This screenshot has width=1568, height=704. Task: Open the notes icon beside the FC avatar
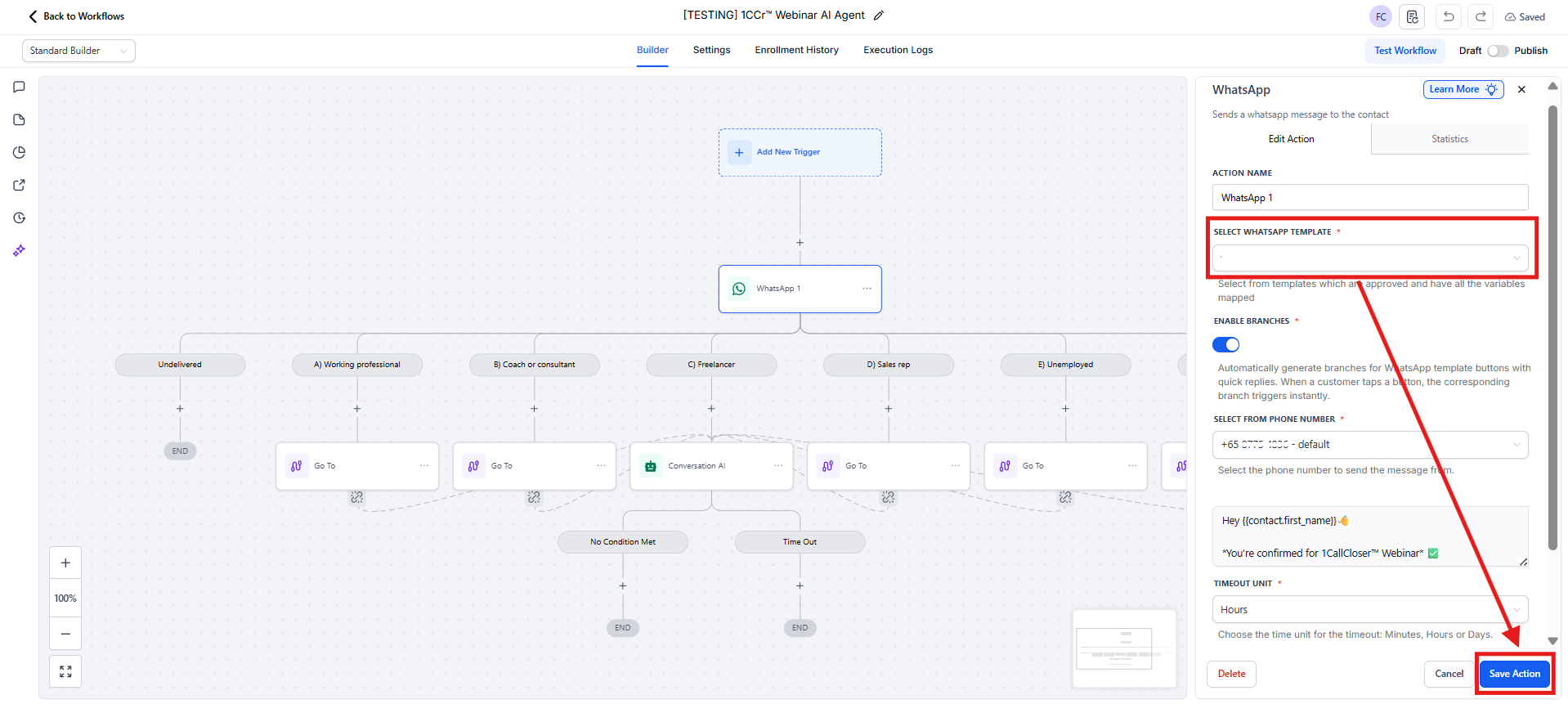pyautogui.click(x=1412, y=16)
